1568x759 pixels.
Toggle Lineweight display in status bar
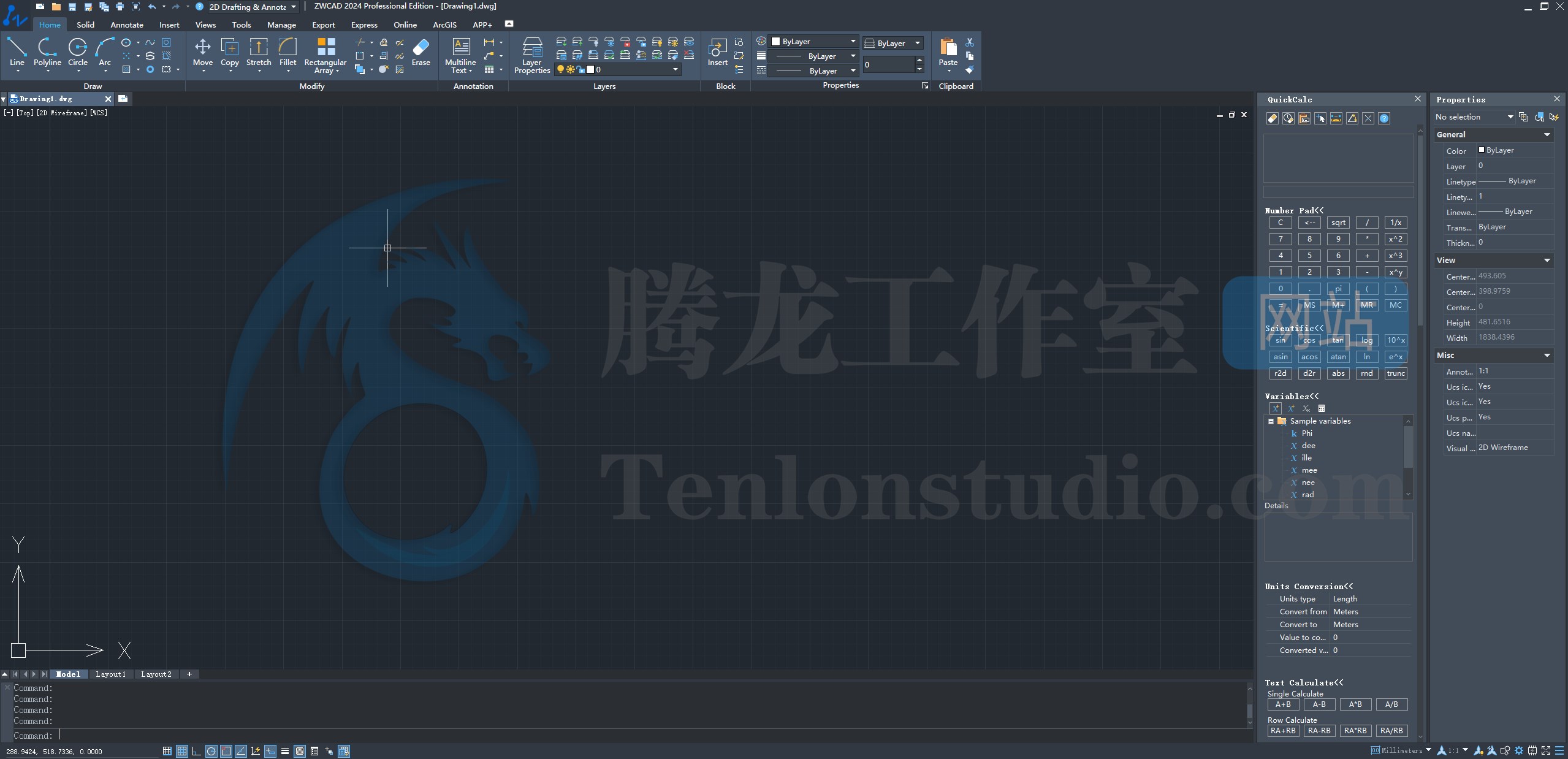coord(285,751)
